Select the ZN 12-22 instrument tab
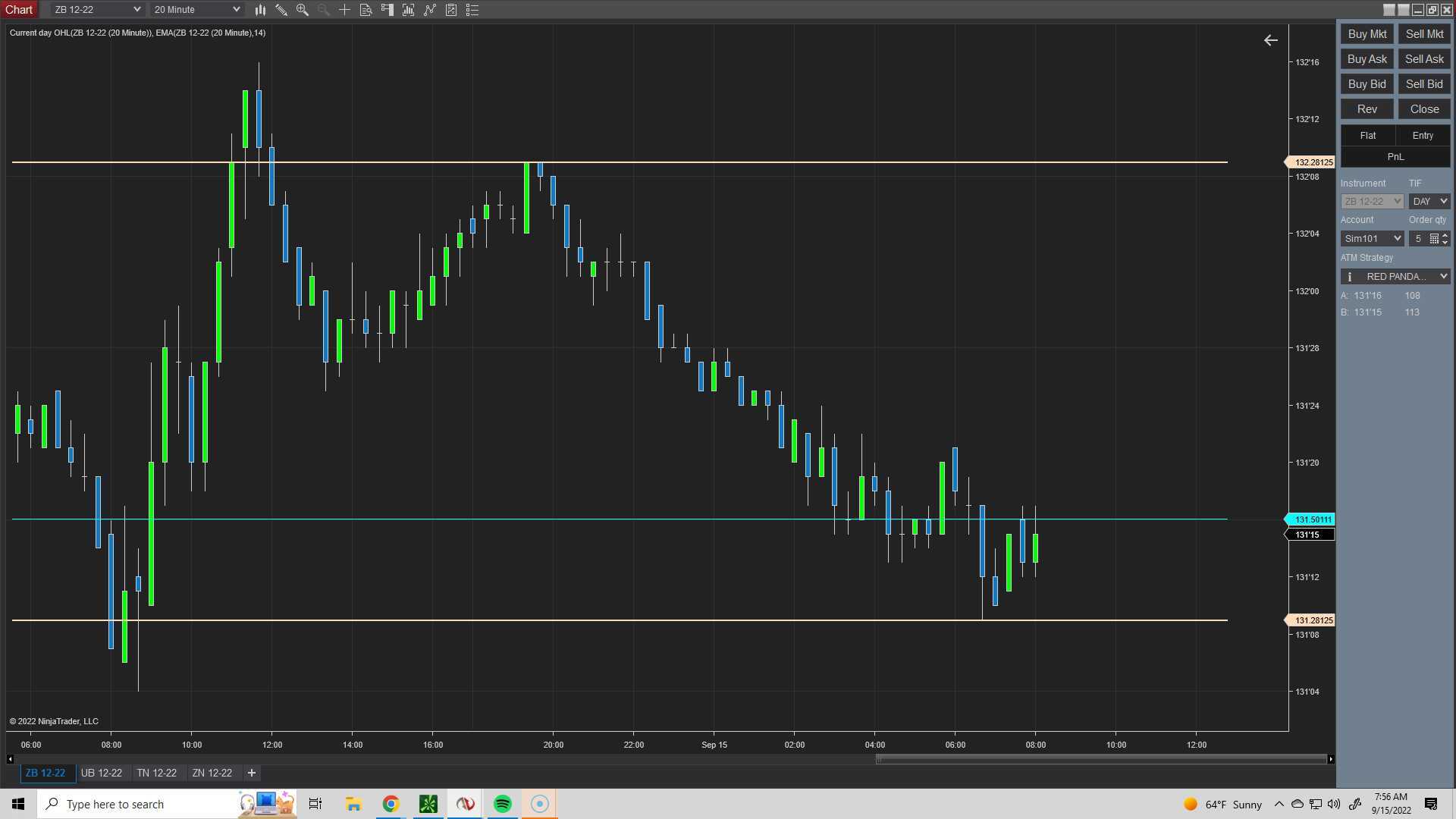The height and width of the screenshot is (819, 1456). [212, 773]
